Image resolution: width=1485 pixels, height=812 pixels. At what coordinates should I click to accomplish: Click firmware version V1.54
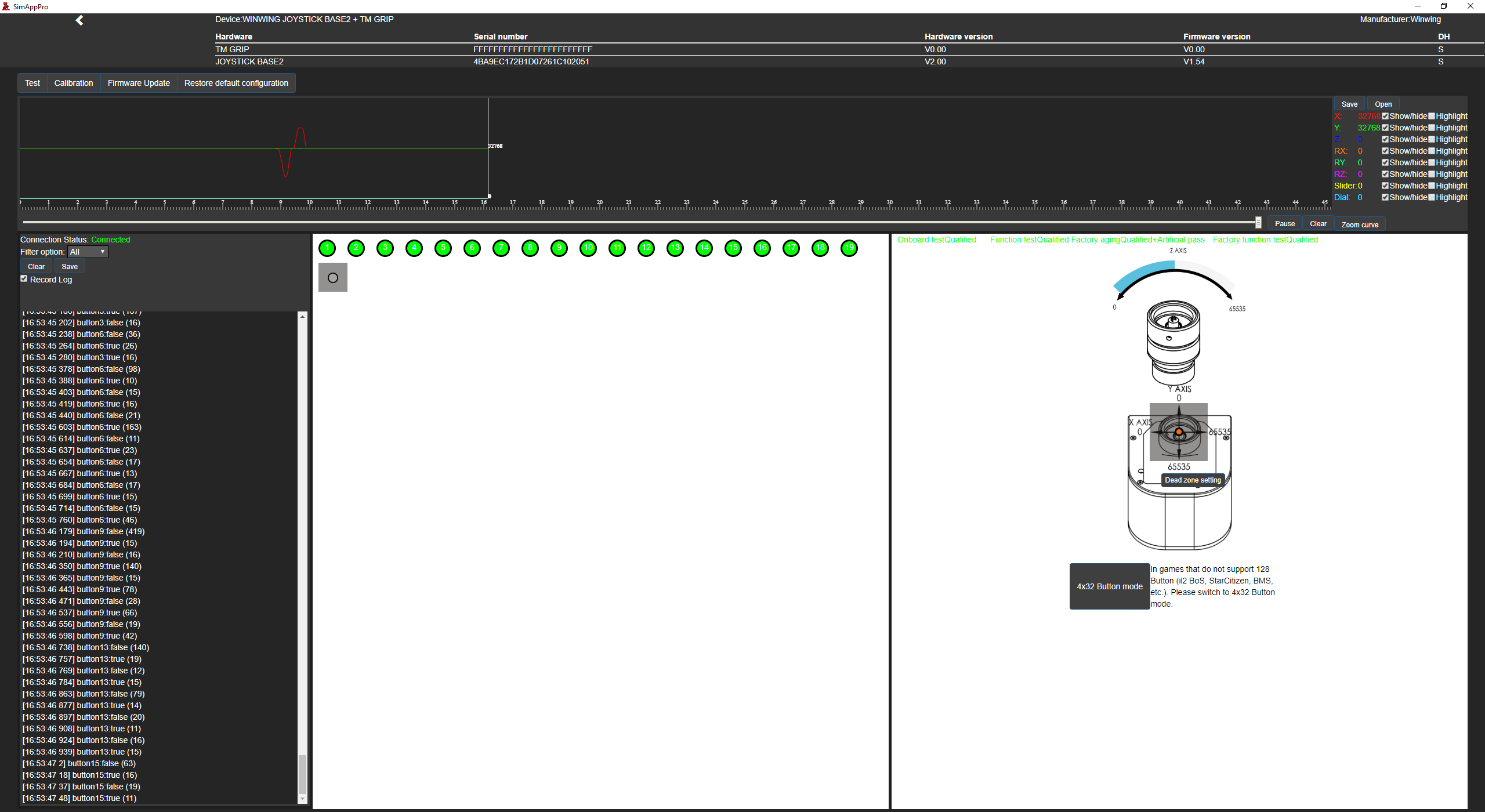click(1194, 61)
